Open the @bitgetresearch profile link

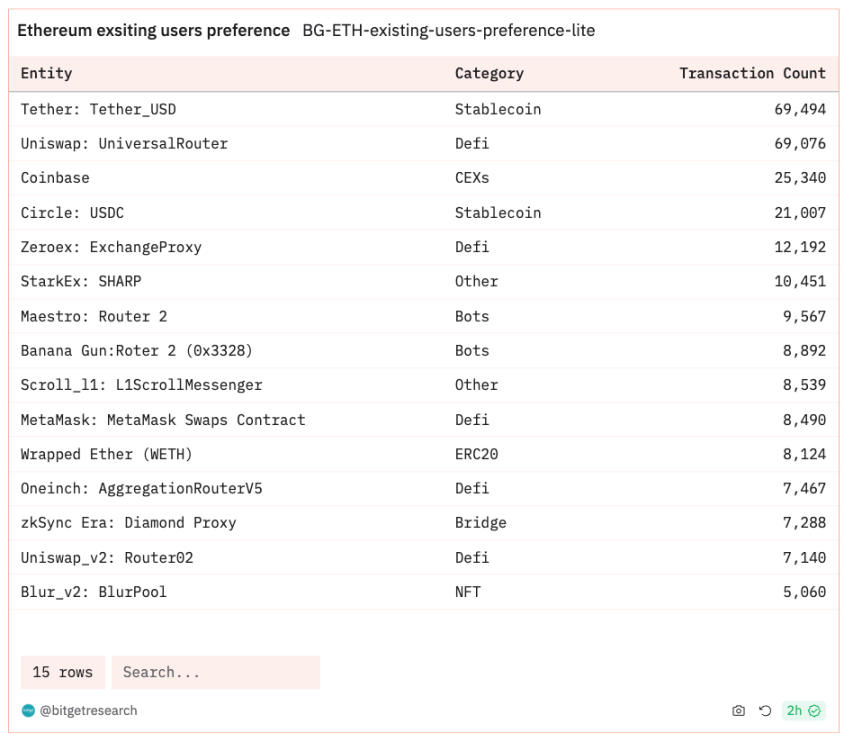[88, 711]
